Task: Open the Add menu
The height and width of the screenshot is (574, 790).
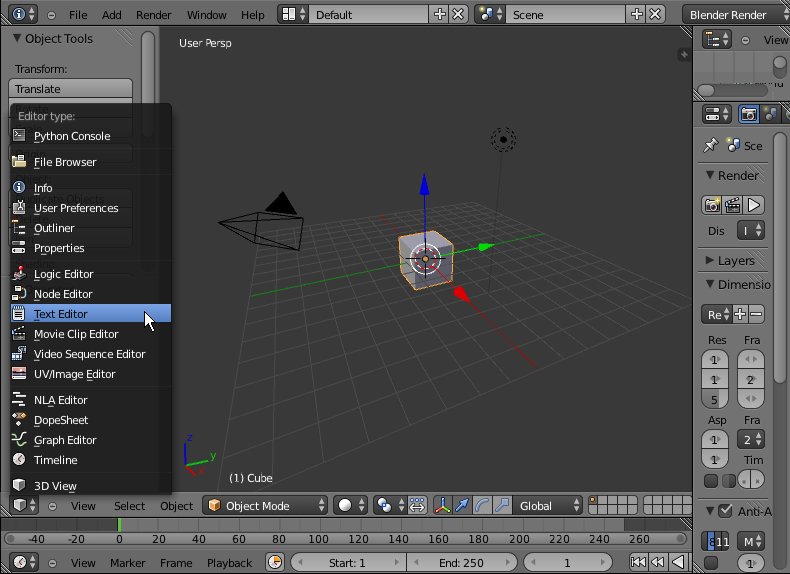Action: point(111,15)
